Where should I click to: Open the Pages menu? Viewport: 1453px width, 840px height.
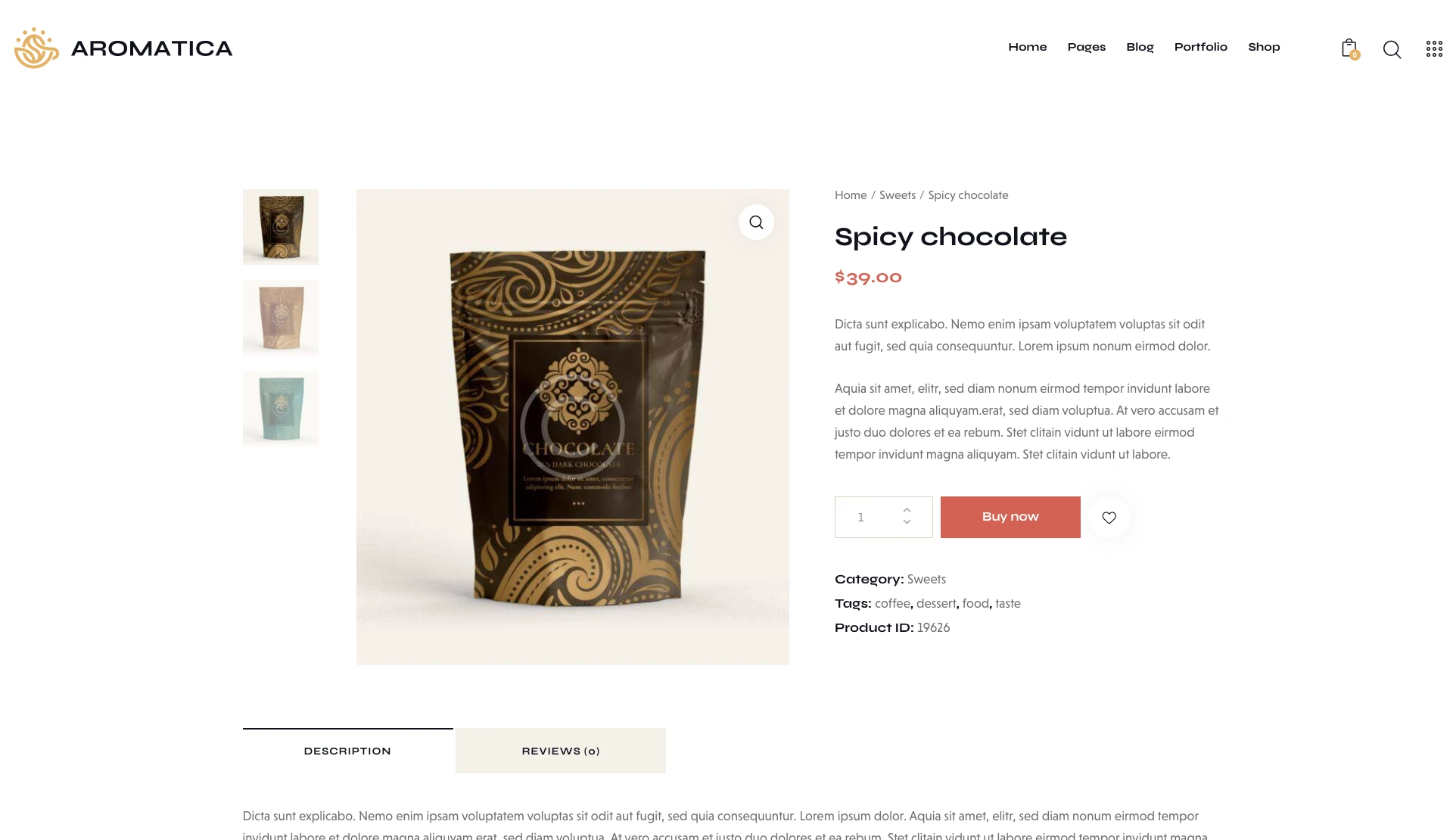1086,47
